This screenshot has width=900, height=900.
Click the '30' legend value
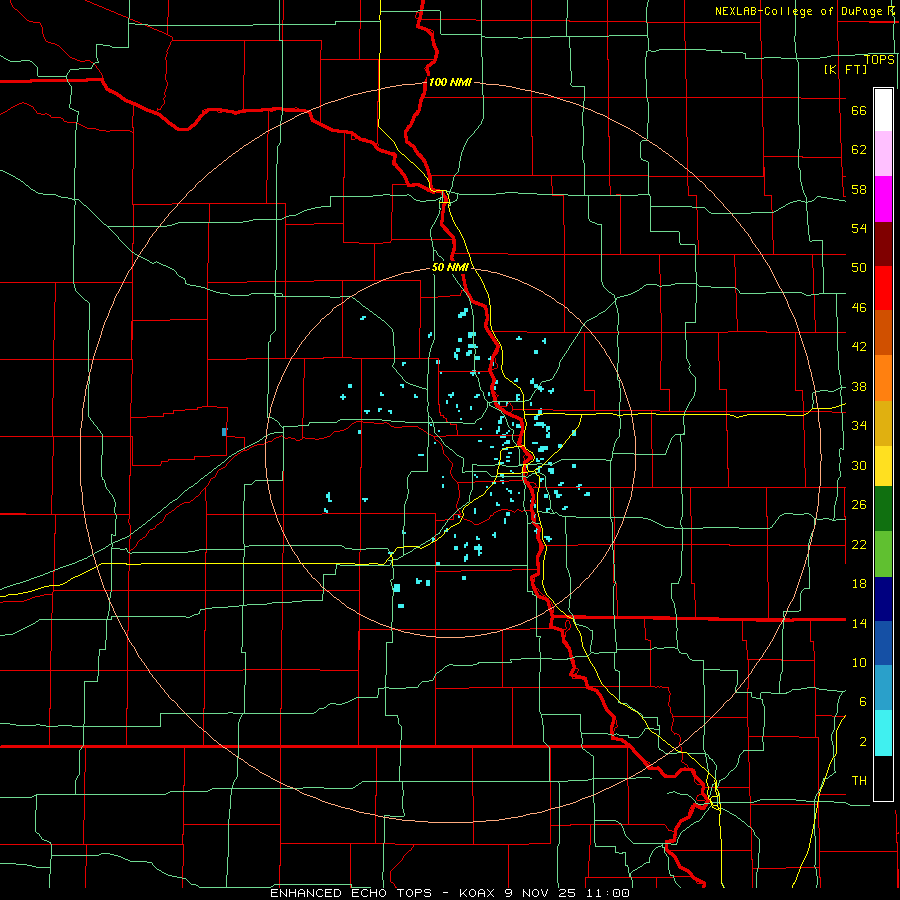point(859,465)
